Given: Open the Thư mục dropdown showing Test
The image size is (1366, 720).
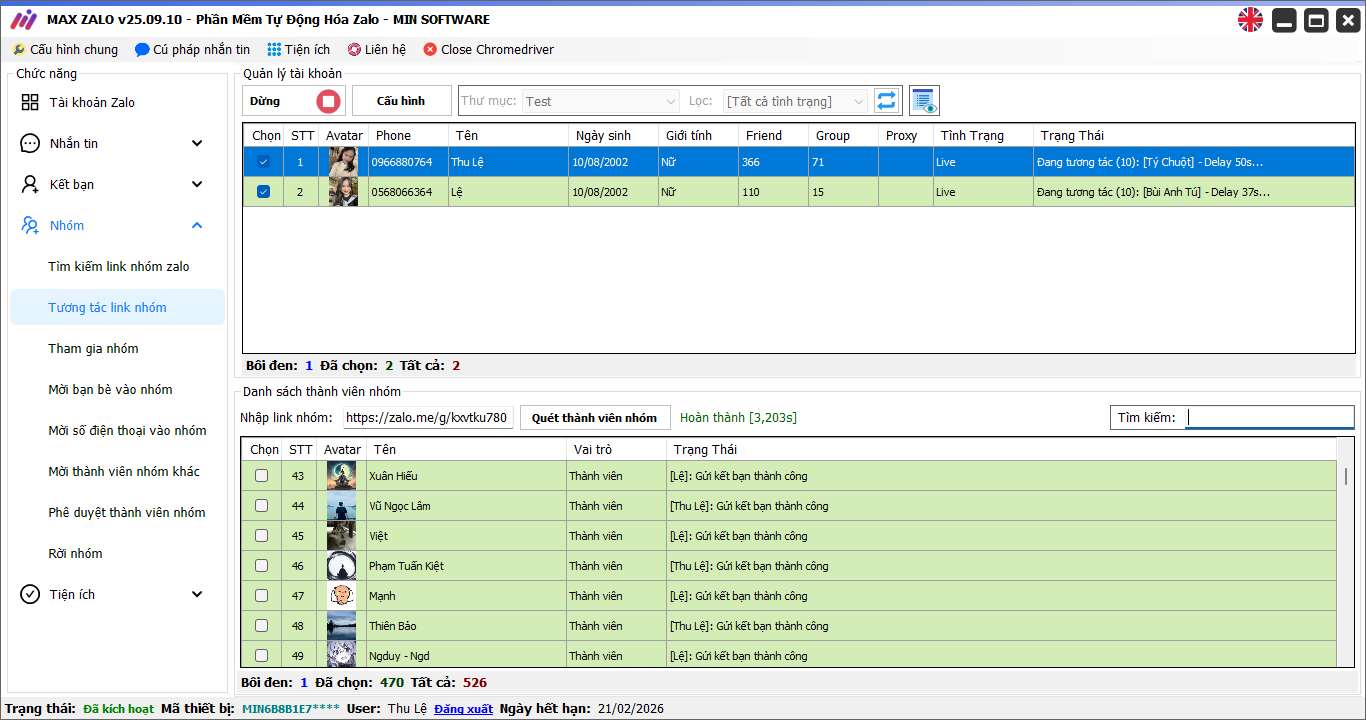Looking at the screenshot, I should coord(601,101).
